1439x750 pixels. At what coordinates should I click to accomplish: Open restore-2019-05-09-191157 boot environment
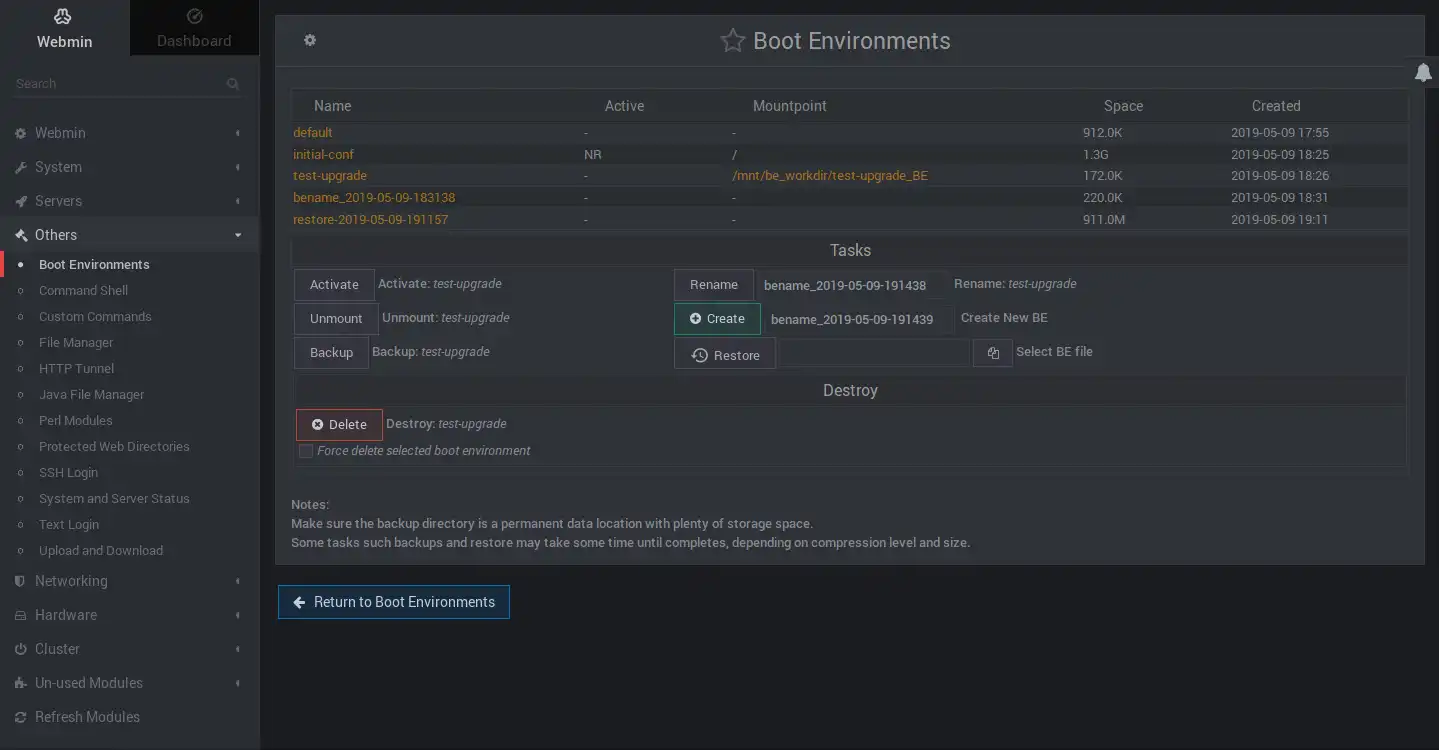click(x=370, y=219)
